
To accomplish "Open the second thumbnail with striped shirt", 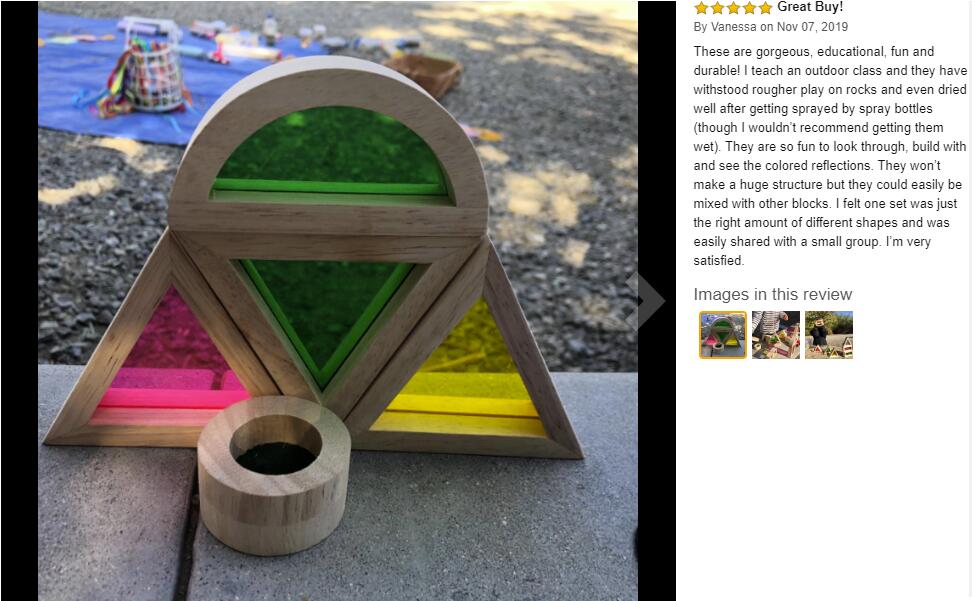I will coord(776,335).
